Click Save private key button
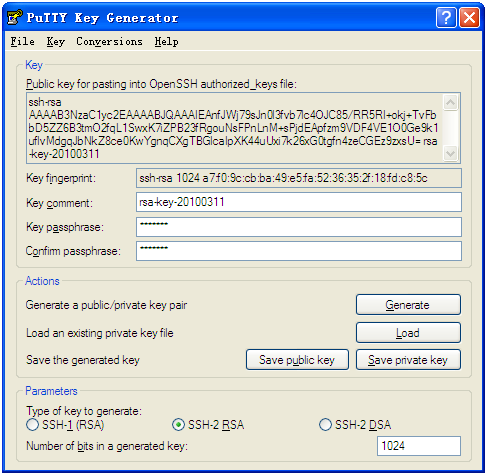 coord(408,360)
